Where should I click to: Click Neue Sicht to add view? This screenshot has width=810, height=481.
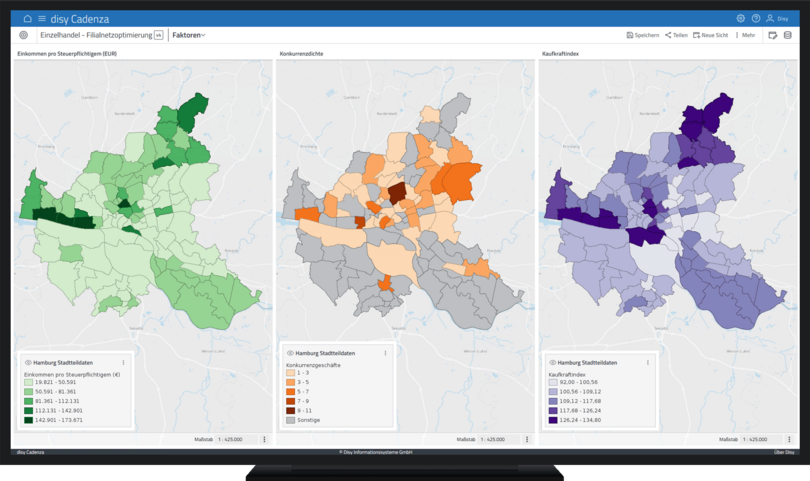pos(710,35)
